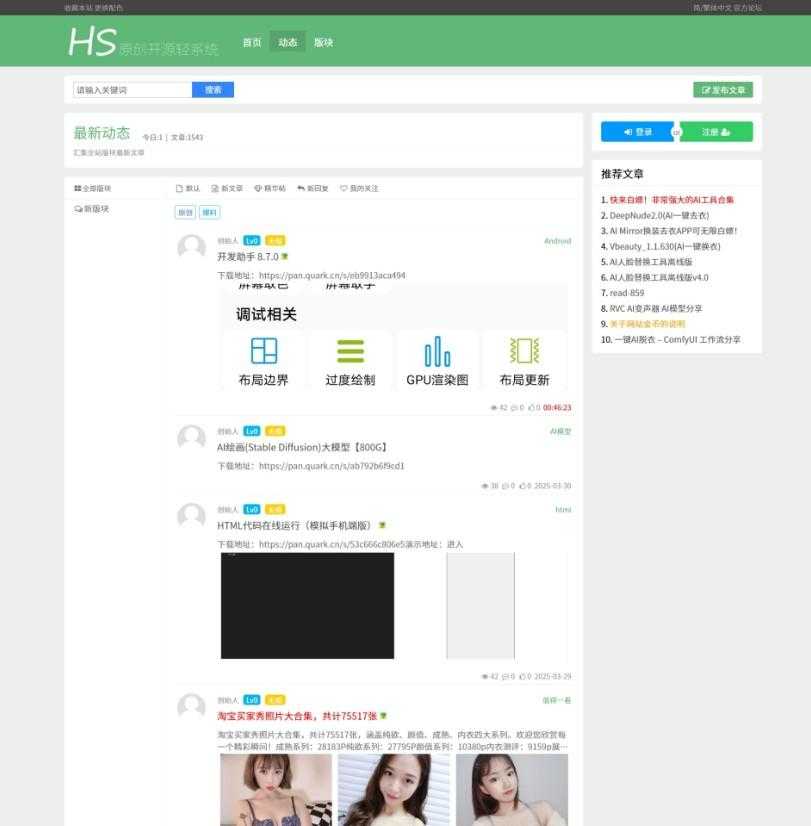
Task: Toggle the 原创 tag filter
Action: pyautogui.click(x=186, y=211)
